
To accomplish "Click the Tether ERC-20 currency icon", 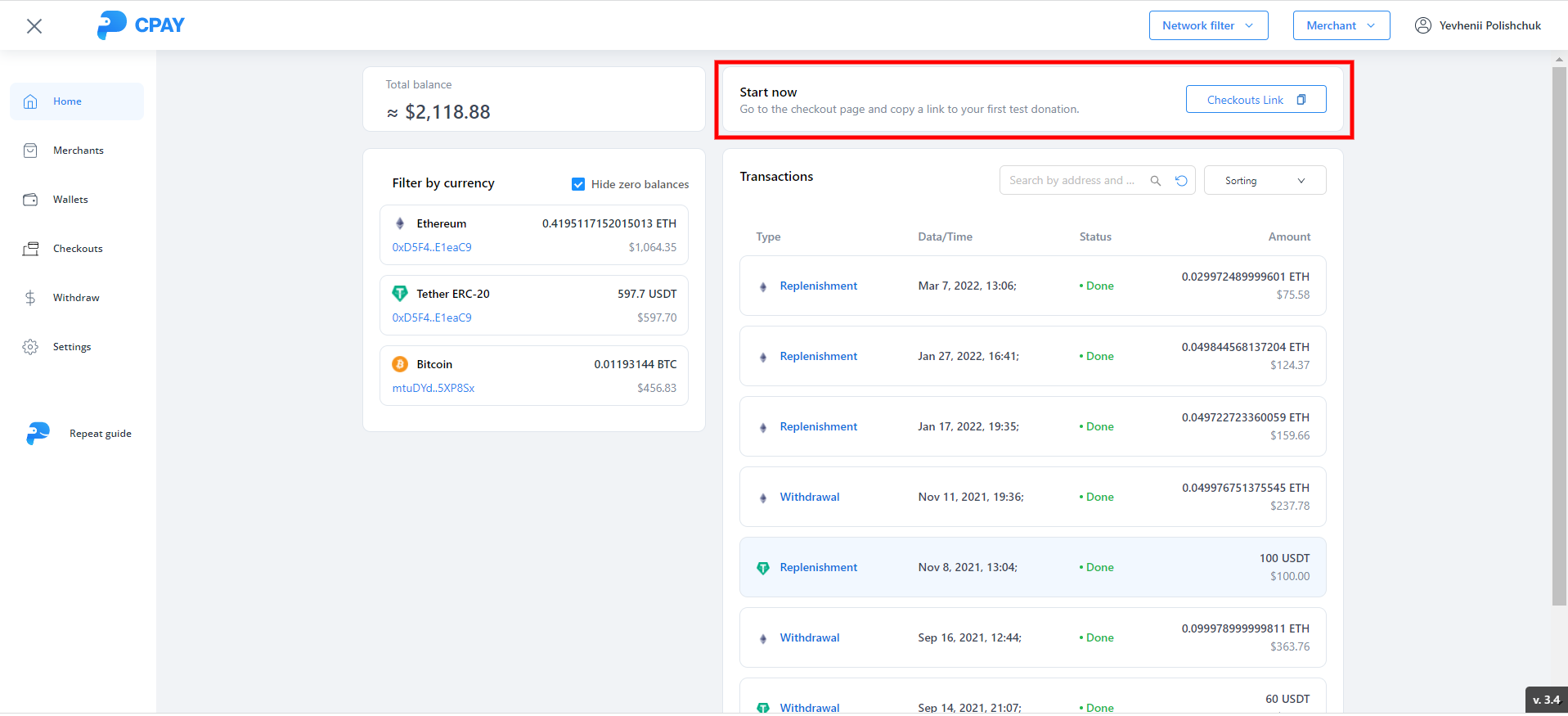I will [400, 294].
